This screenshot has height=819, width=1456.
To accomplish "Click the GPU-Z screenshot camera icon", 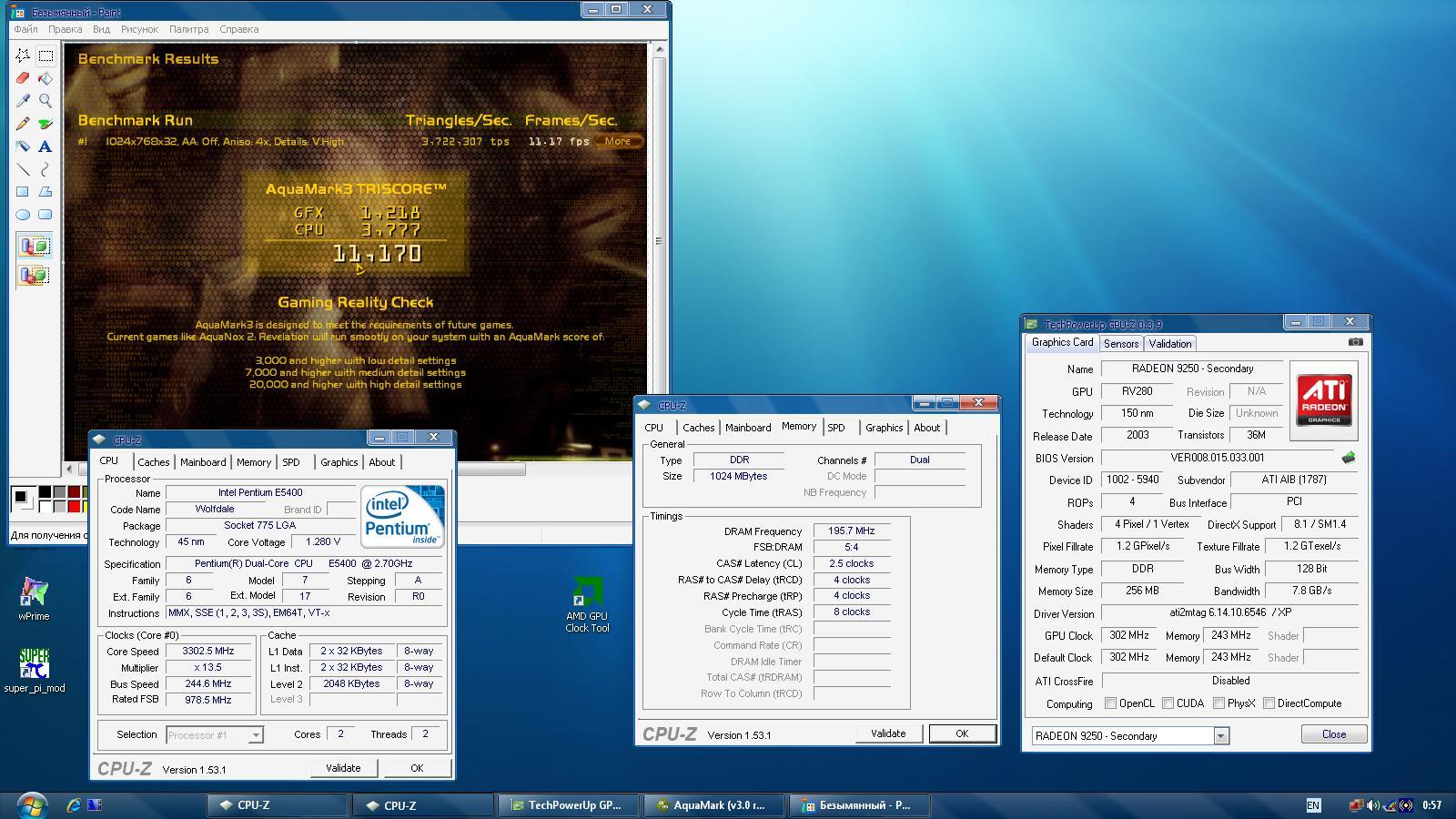I will (x=1355, y=342).
